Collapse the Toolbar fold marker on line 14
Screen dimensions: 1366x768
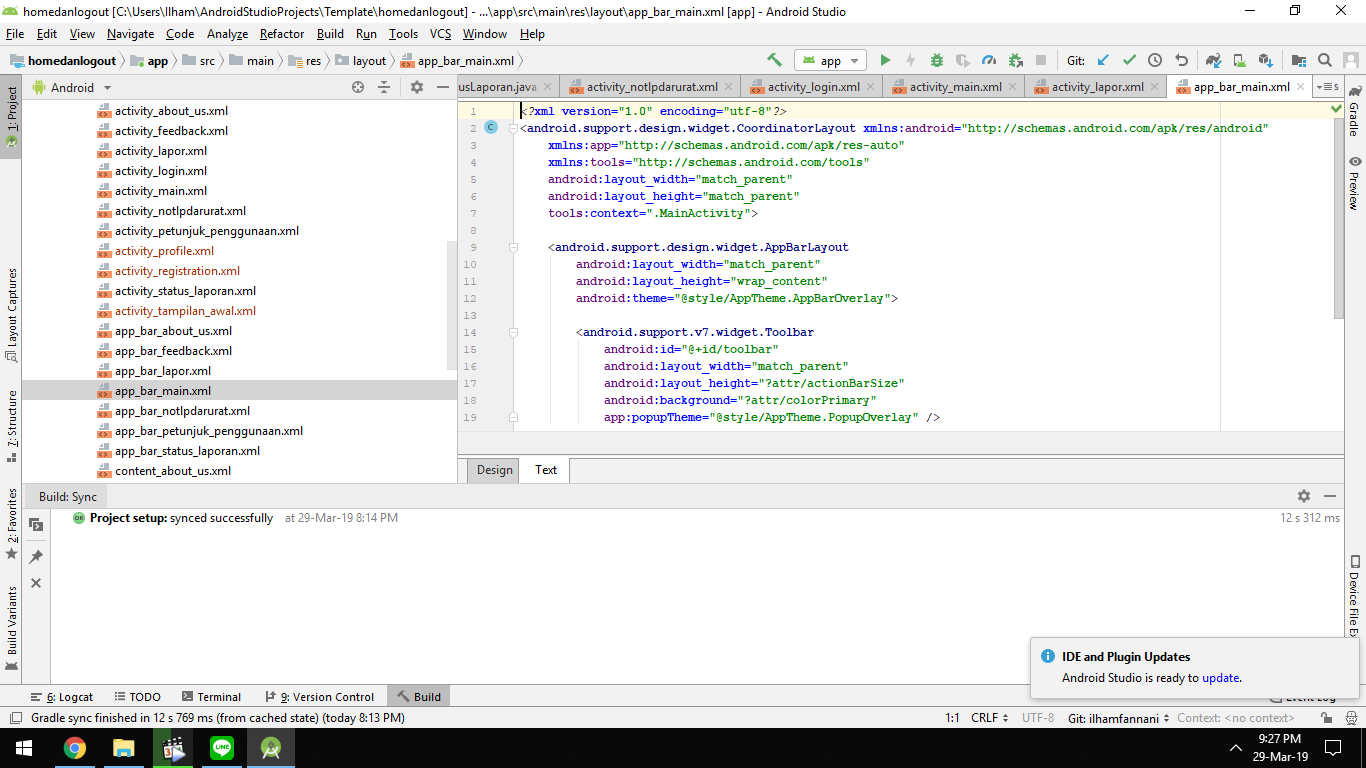pos(512,332)
